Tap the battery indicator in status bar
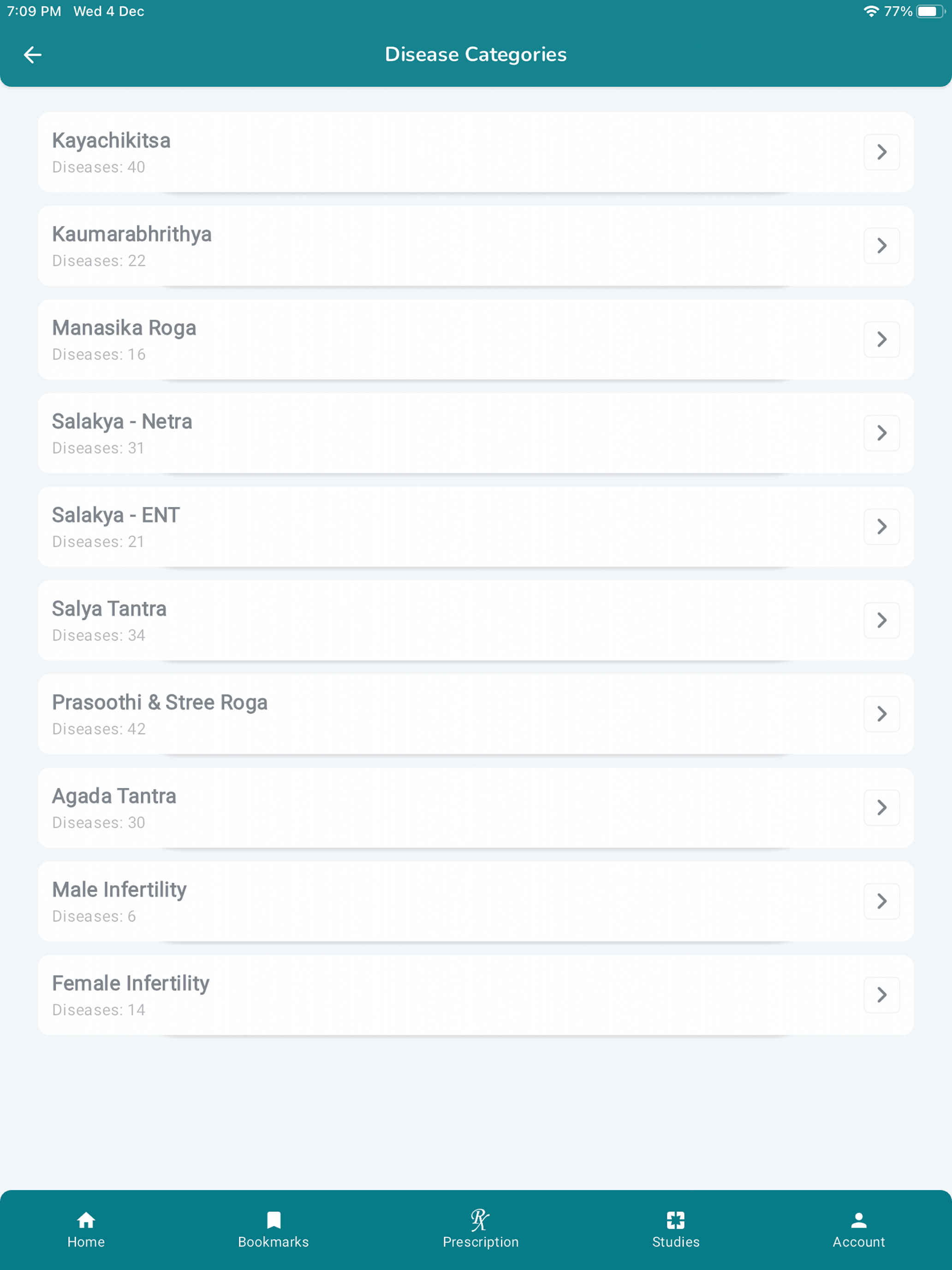 (x=929, y=12)
